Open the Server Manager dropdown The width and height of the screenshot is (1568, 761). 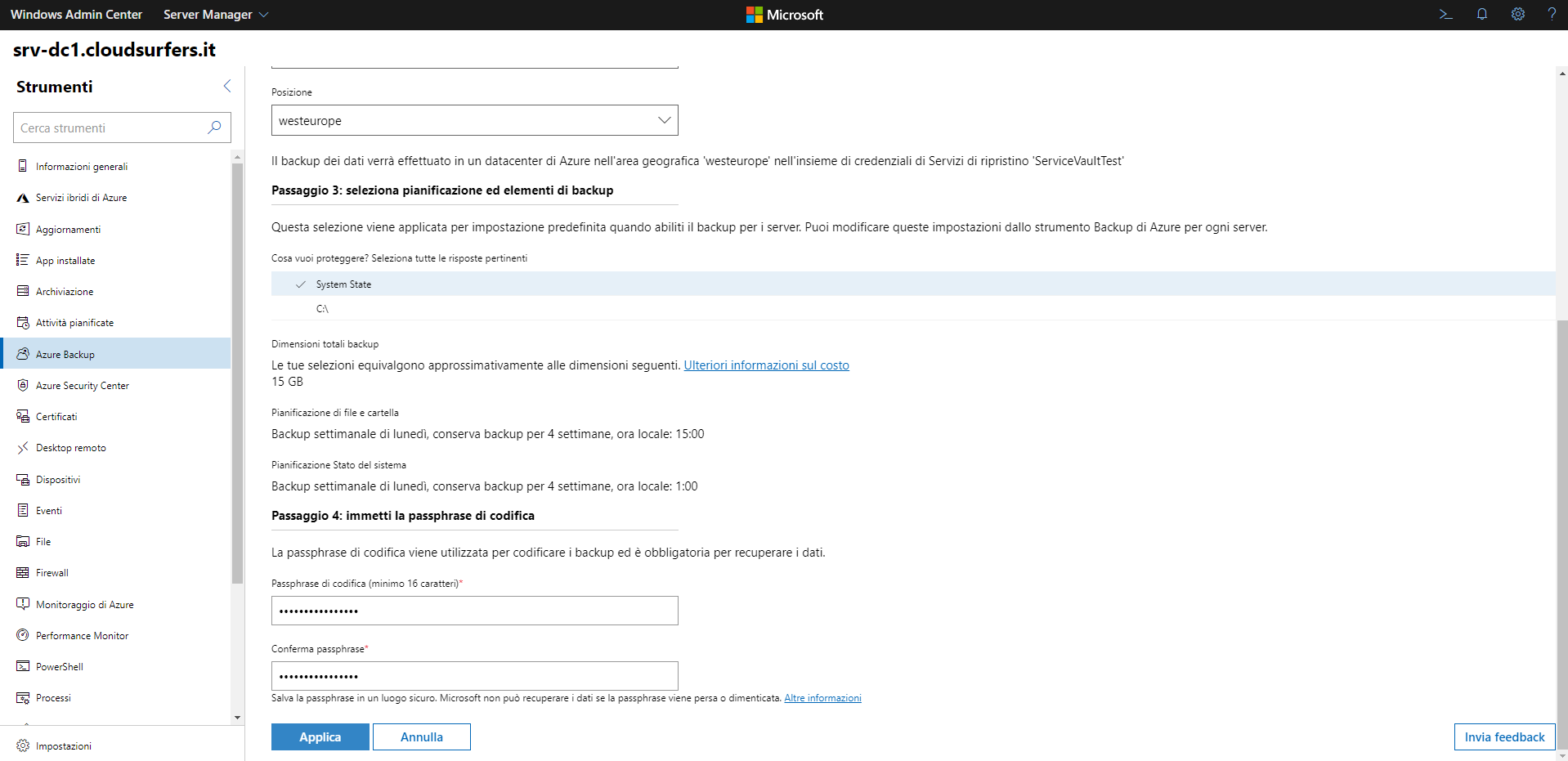click(216, 15)
